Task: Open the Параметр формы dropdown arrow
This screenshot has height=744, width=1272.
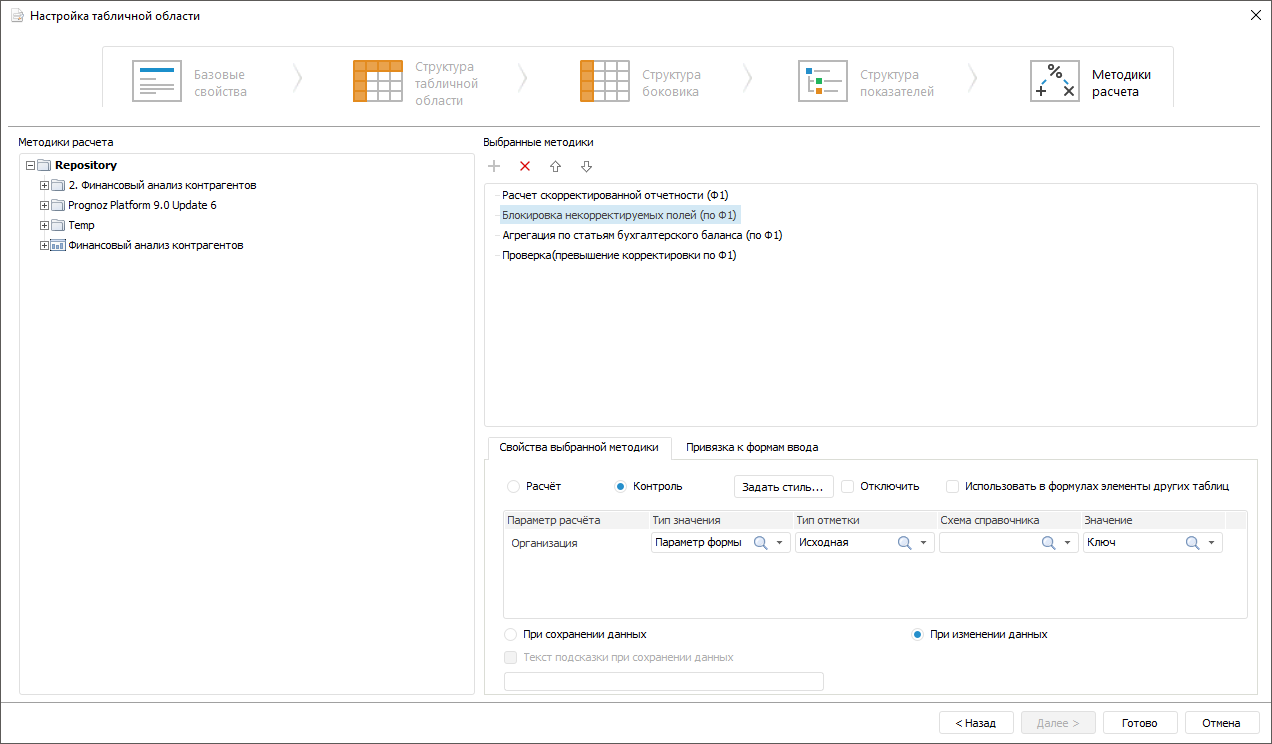Action: 780,543
